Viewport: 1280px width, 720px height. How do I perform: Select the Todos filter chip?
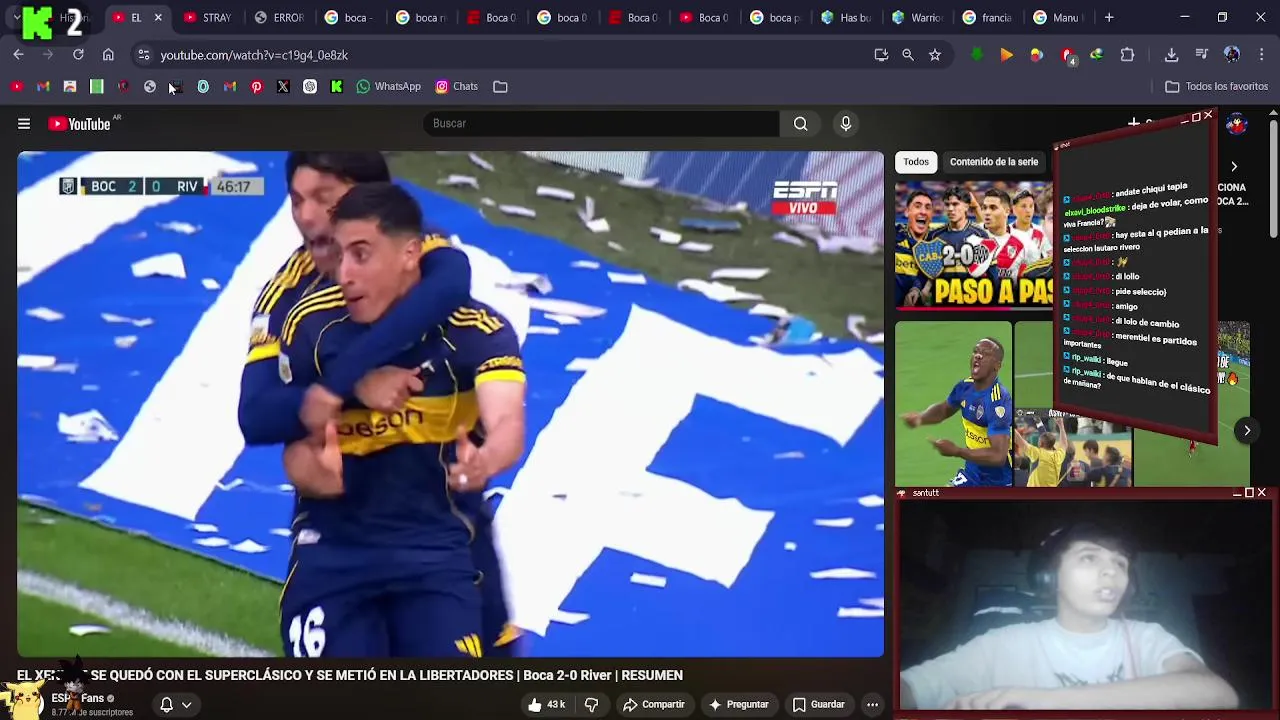pyautogui.click(x=916, y=162)
